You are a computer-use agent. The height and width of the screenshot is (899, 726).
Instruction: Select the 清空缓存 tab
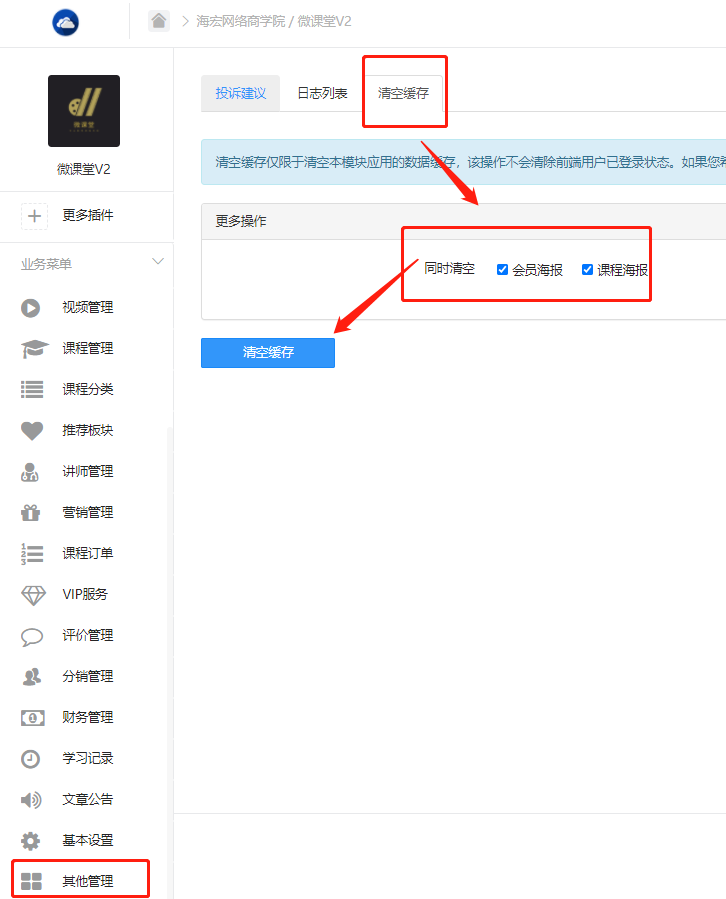pos(403,93)
